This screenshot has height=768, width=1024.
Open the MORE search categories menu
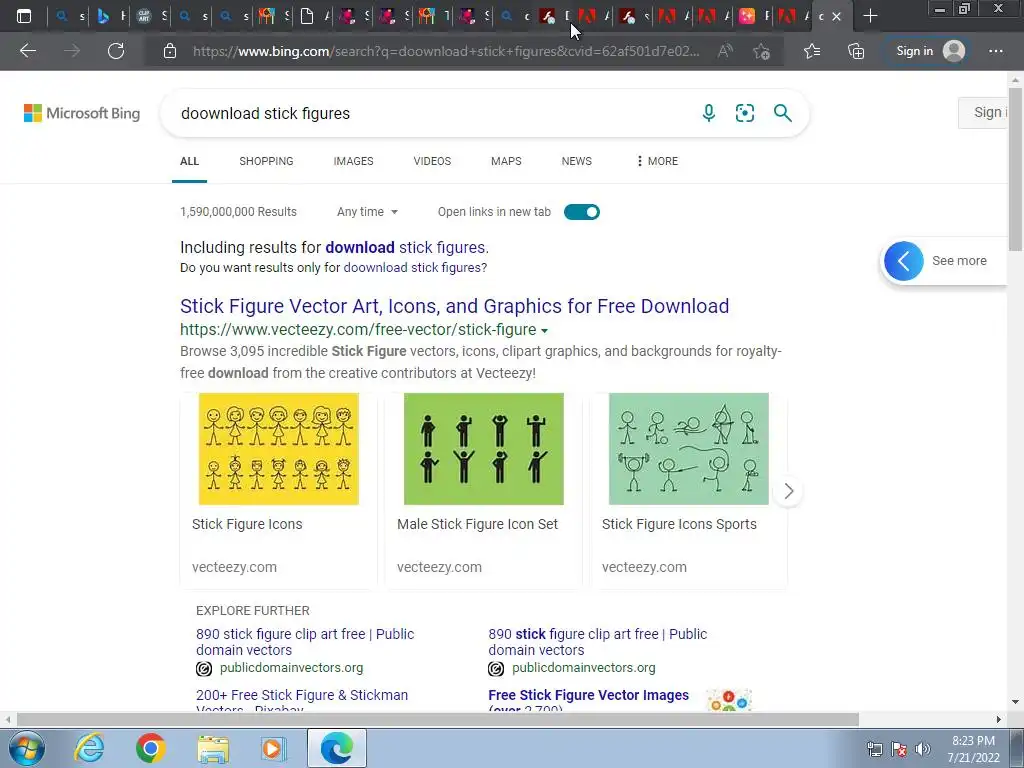pyautogui.click(x=657, y=161)
